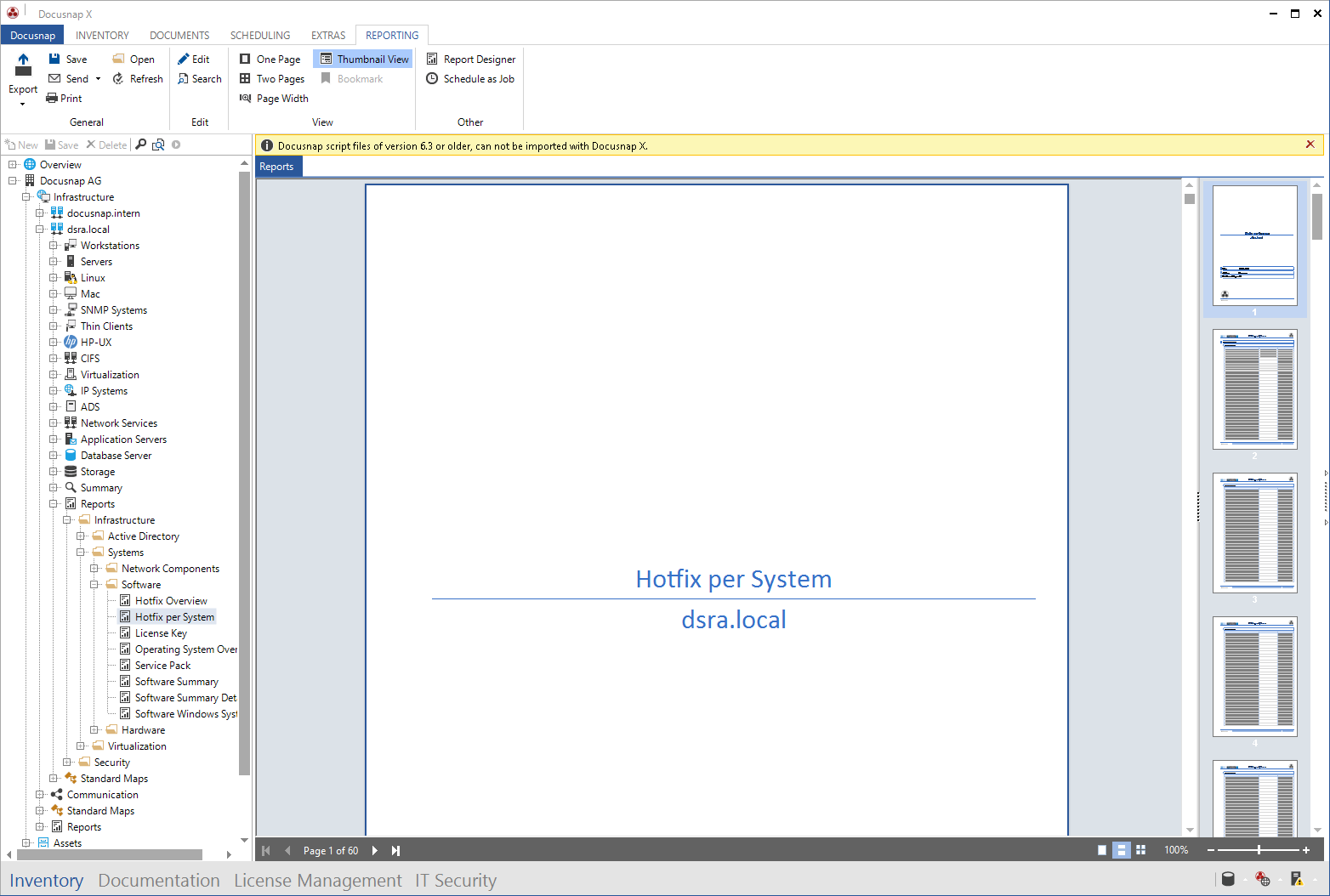This screenshot has height=896, width=1330.
Task: Expand the Servers tree node
Action: [54, 262]
